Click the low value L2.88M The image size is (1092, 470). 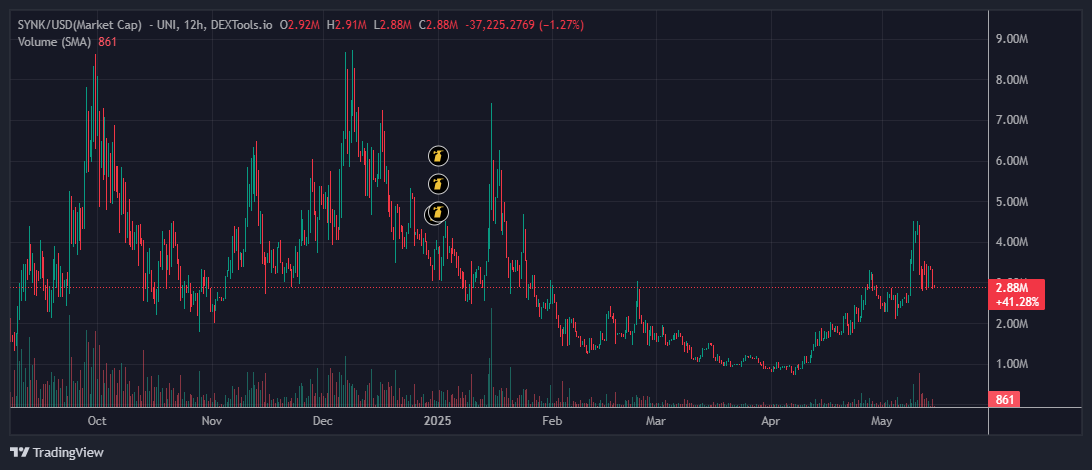coord(392,25)
